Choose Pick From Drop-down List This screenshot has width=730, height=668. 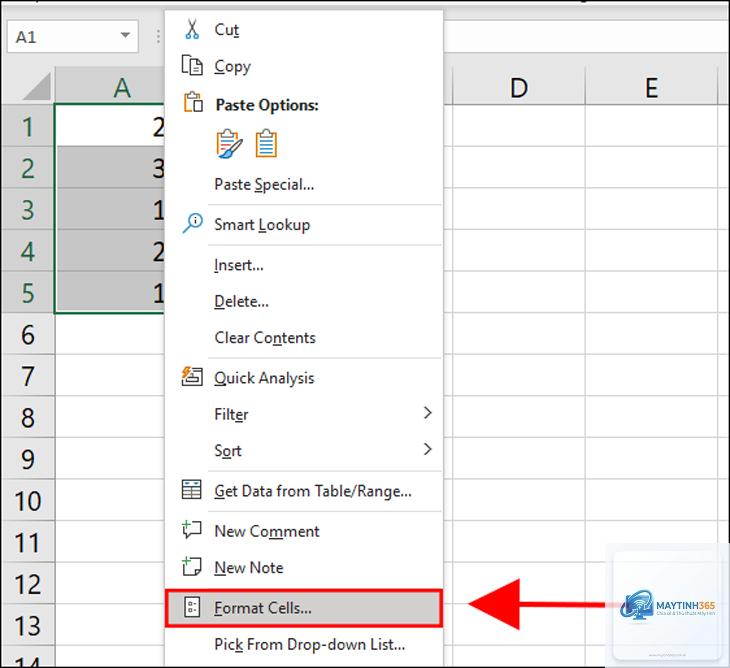[303, 644]
